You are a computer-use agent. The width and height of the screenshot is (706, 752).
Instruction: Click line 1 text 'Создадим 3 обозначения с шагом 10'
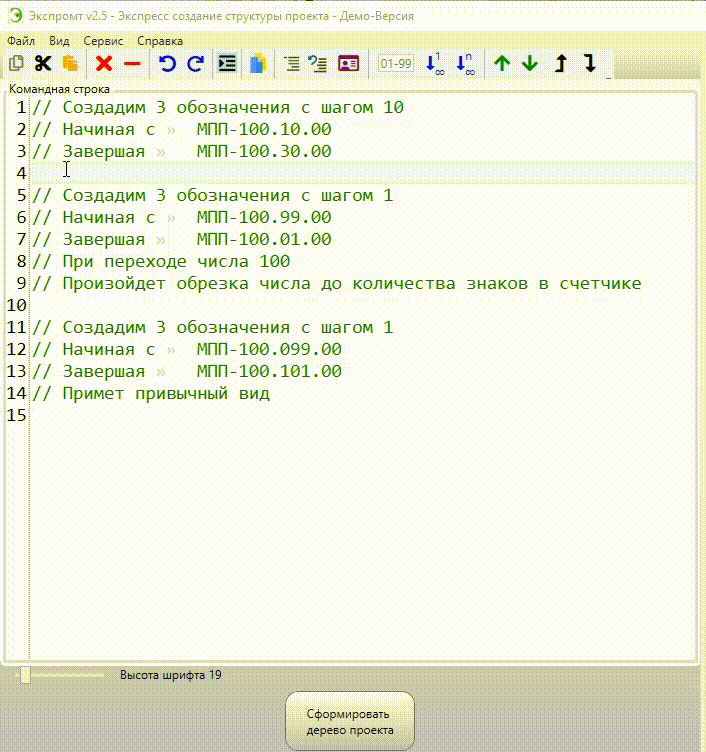point(233,107)
